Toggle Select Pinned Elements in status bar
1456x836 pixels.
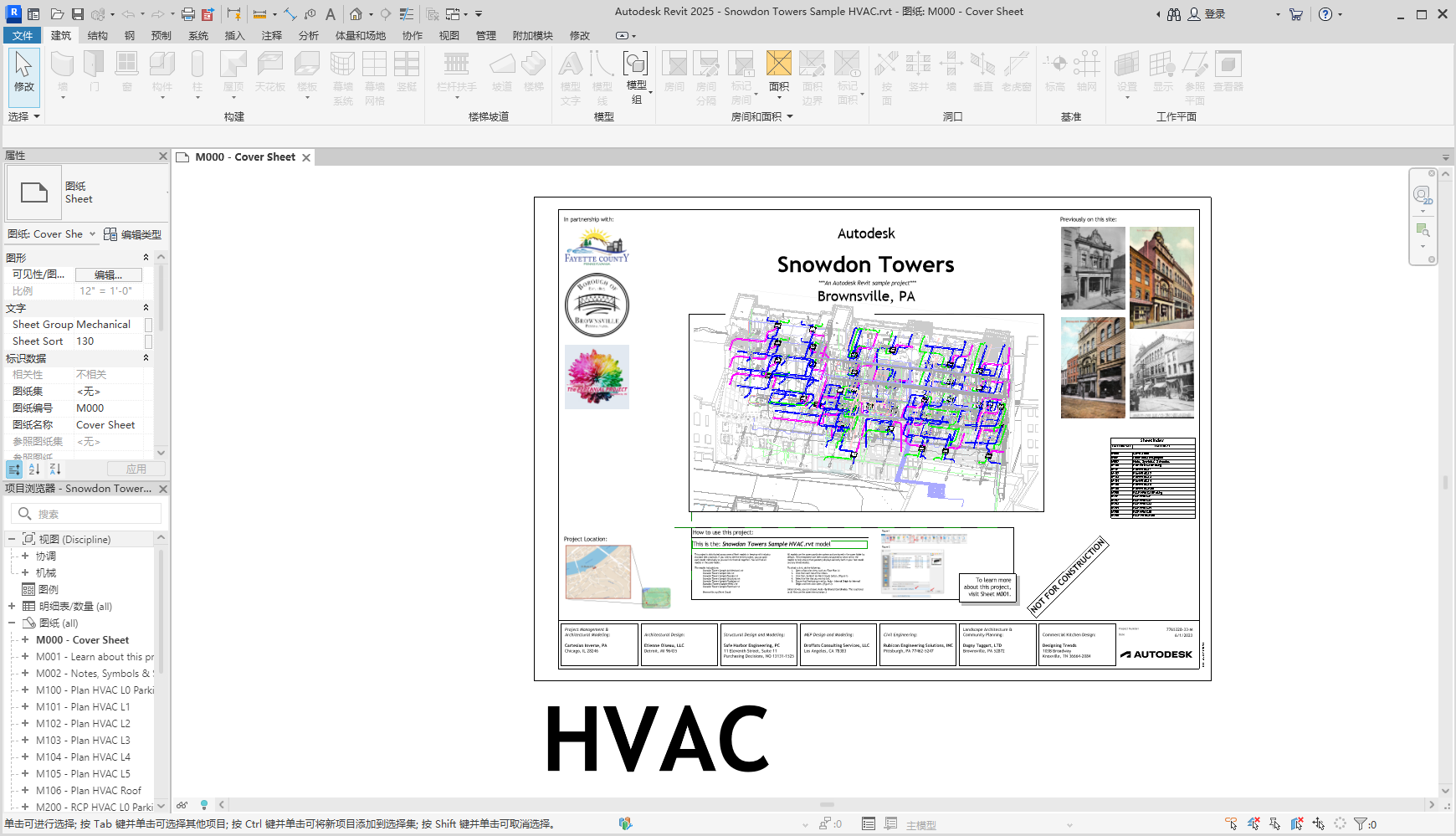click(1275, 824)
